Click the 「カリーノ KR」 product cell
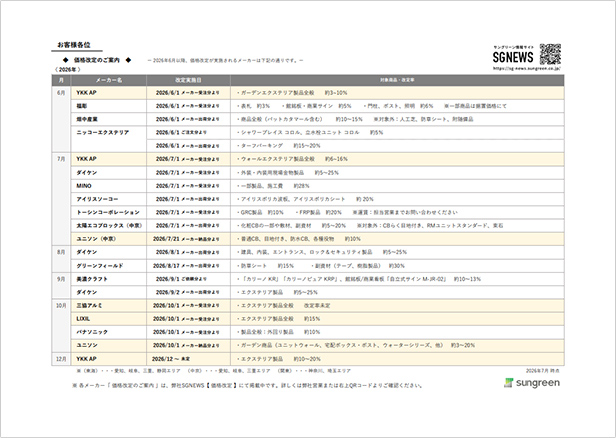The width and height of the screenshot is (616, 438). pyautogui.click(x=397, y=279)
